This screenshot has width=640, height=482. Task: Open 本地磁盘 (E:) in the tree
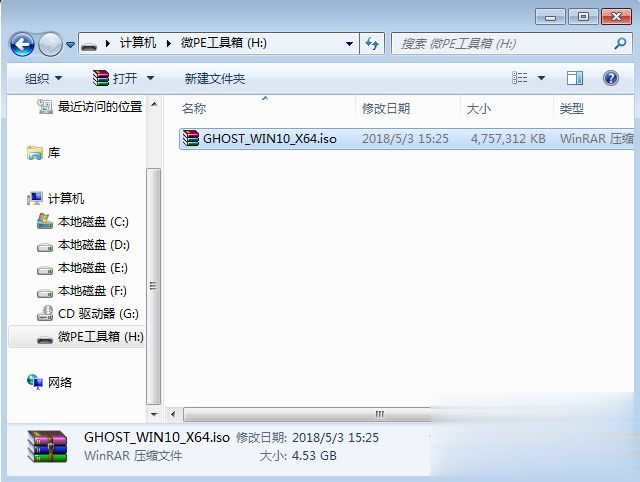93,268
